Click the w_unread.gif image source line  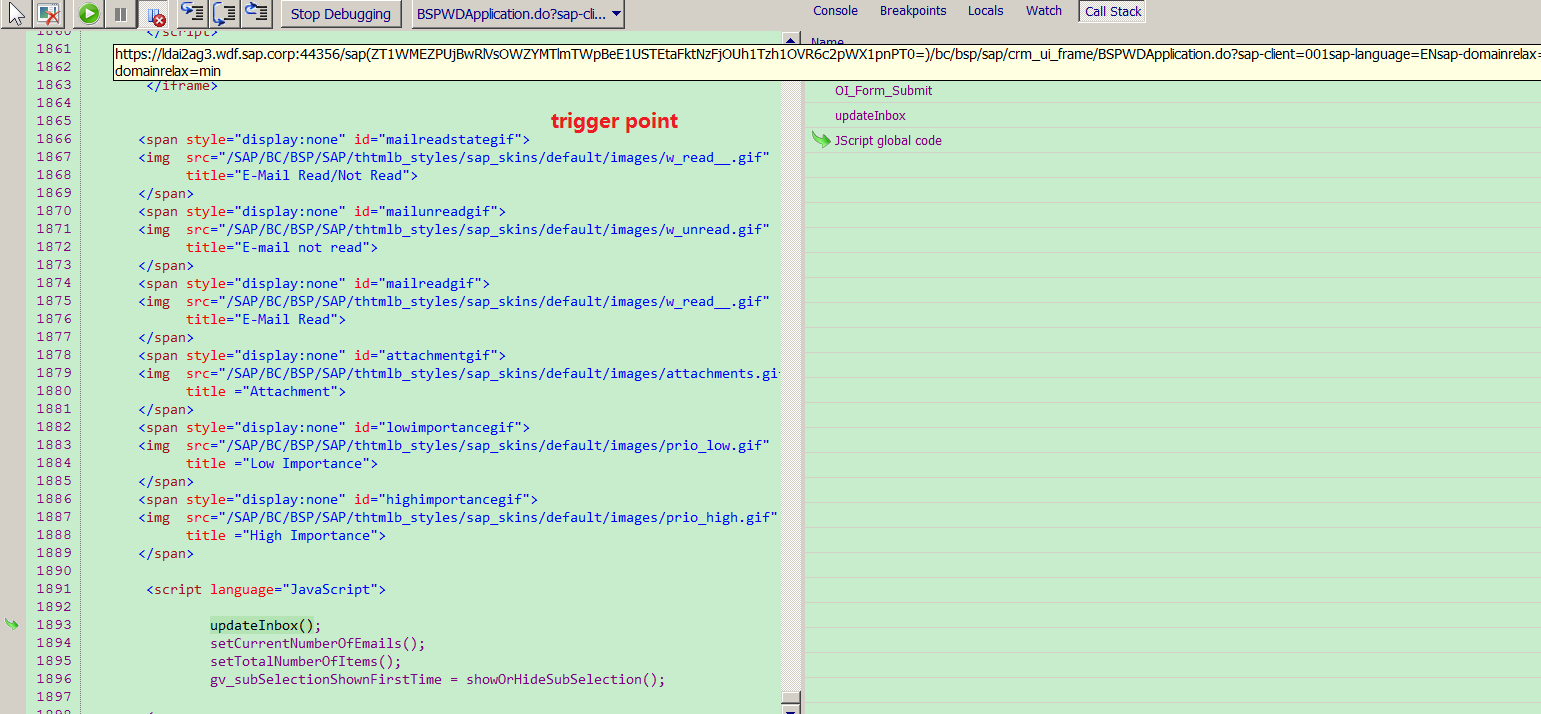coord(454,229)
